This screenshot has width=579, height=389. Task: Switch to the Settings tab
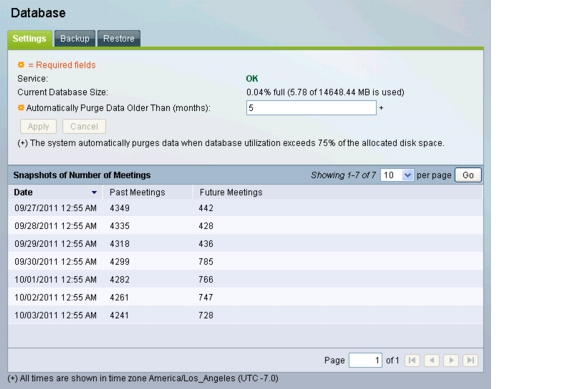[x=30, y=39]
